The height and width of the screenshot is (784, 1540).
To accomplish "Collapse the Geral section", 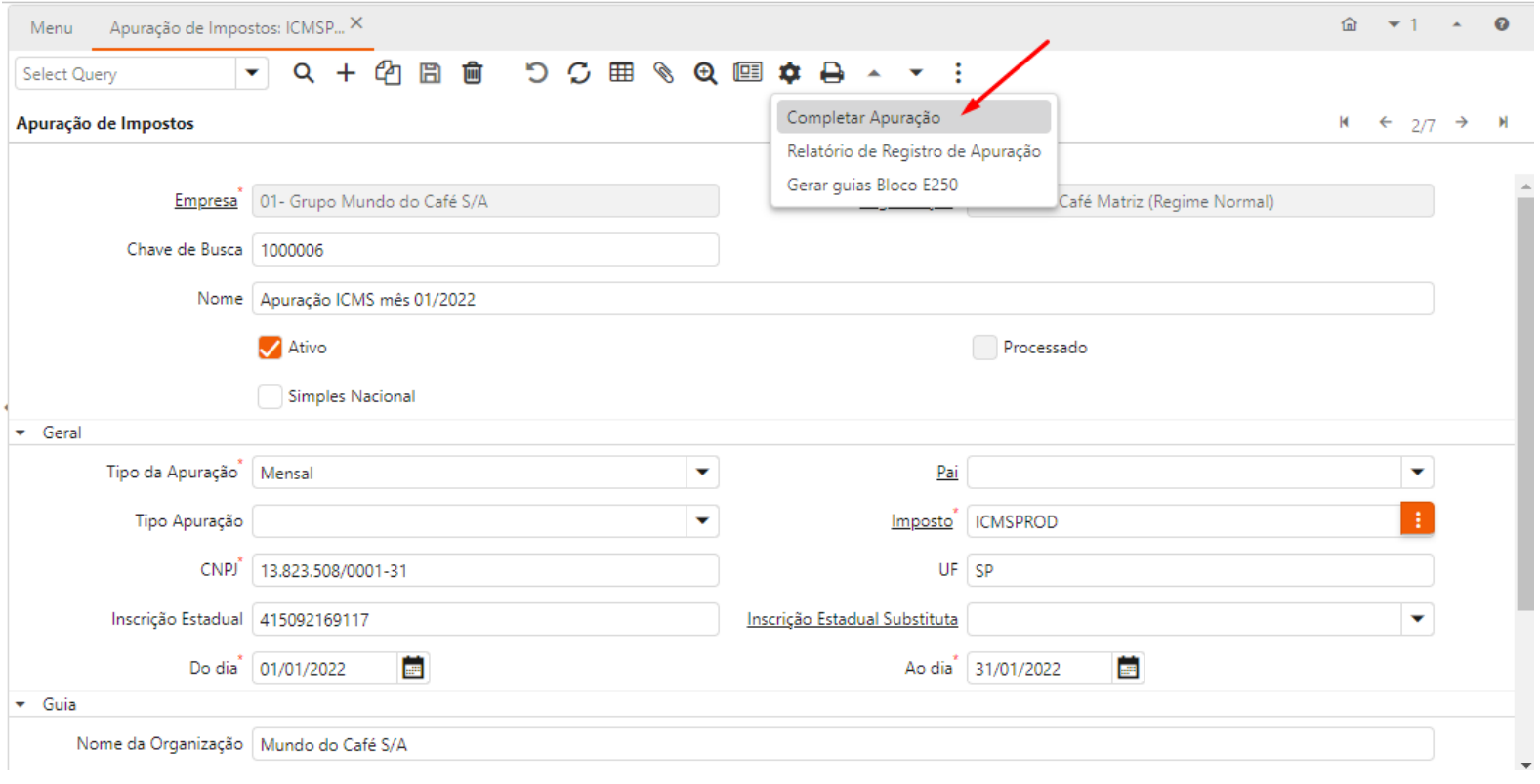I will coord(21,433).
